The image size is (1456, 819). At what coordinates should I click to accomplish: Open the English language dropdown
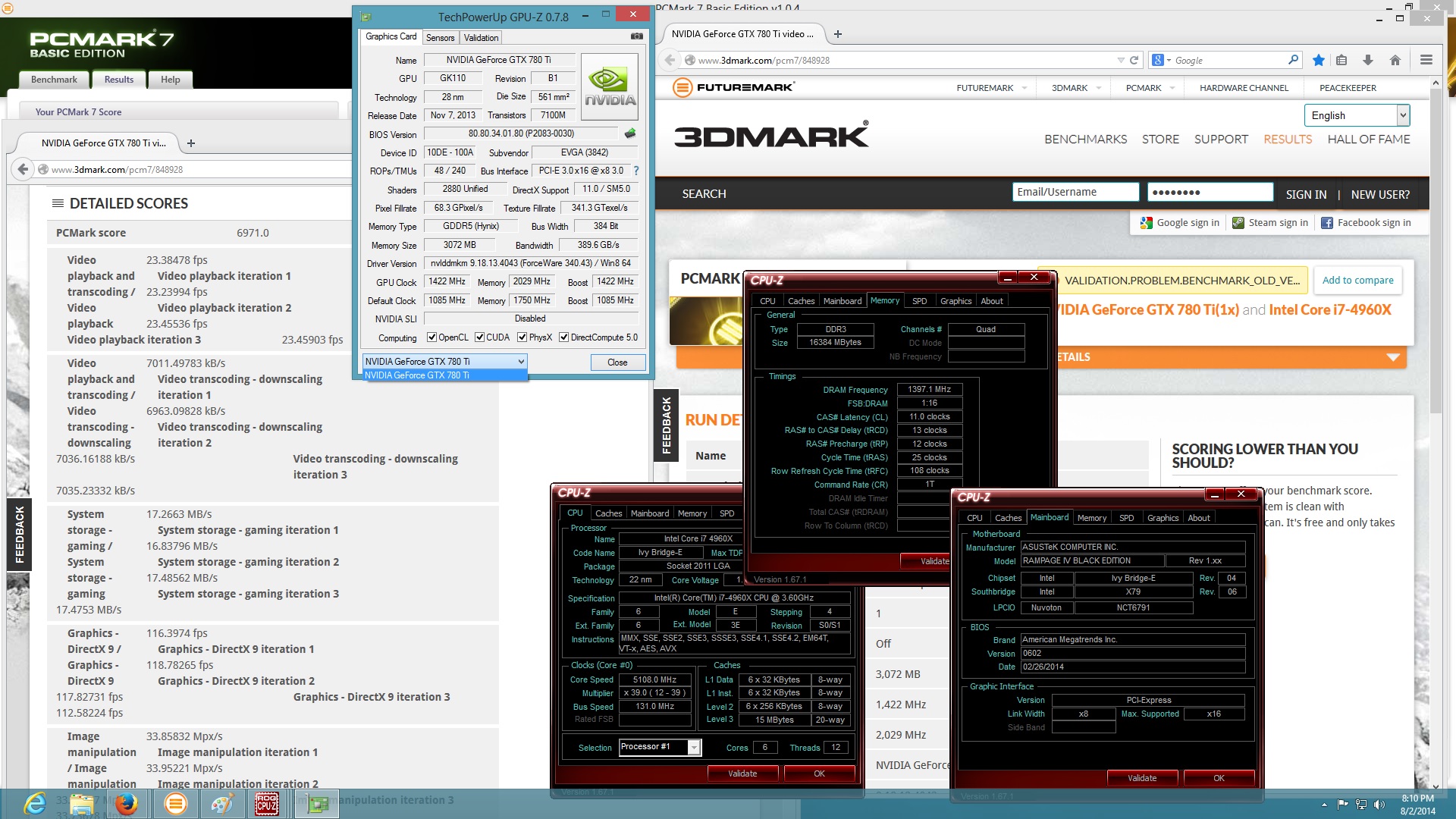(x=1357, y=115)
